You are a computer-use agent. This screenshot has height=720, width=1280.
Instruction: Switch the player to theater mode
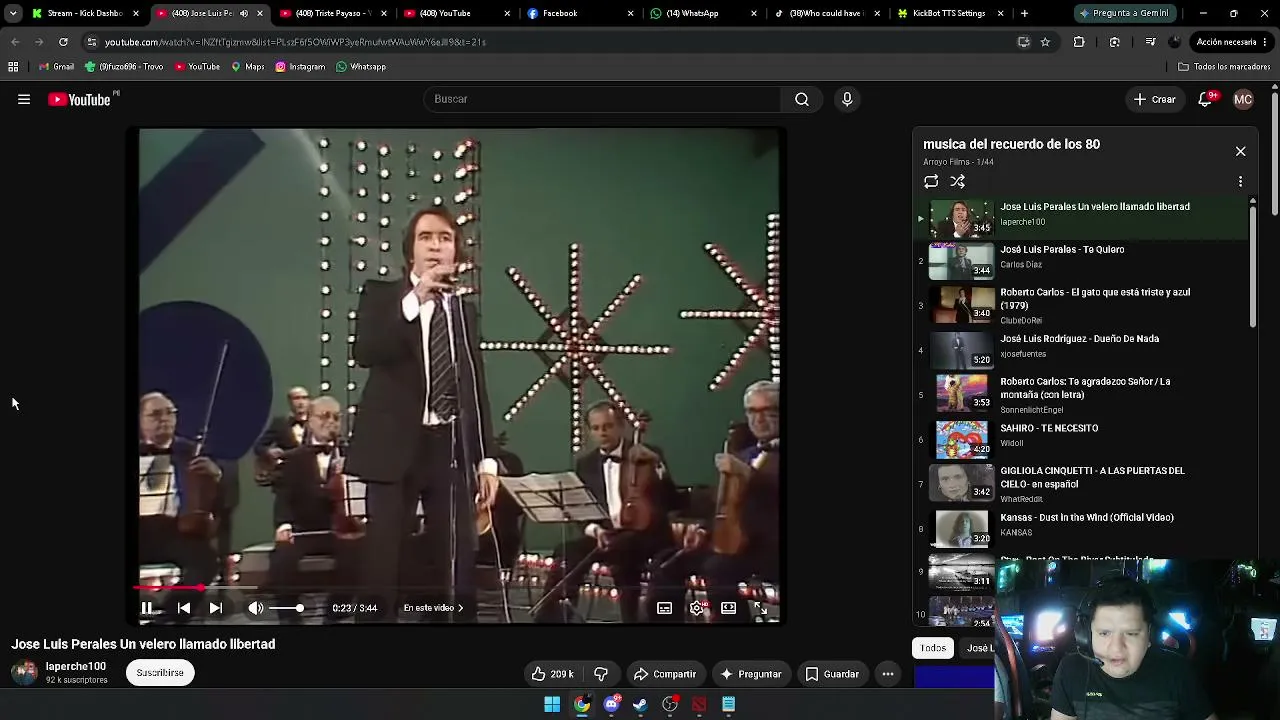click(x=729, y=608)
